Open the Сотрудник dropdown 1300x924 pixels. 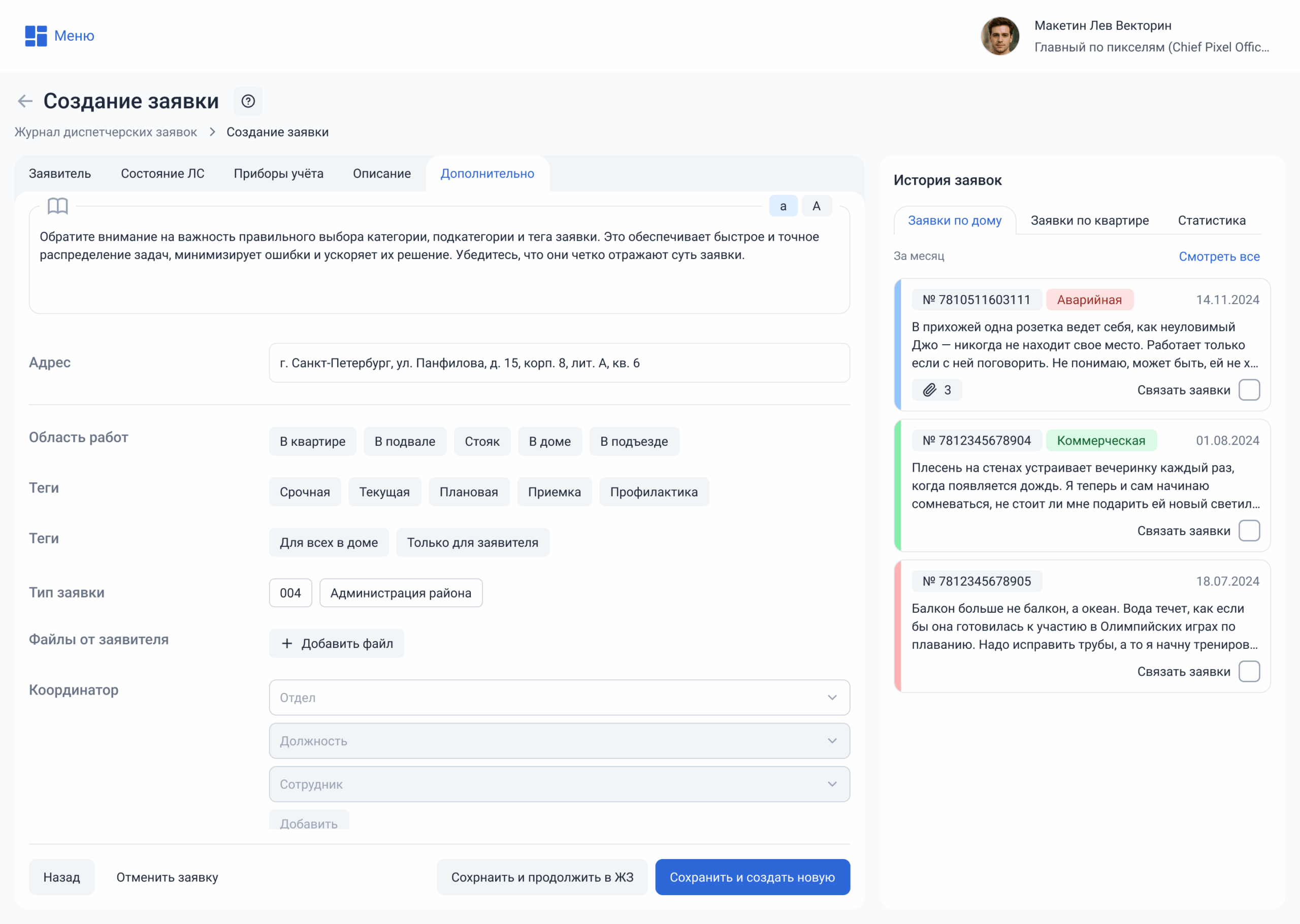click(x=559, y=784)
